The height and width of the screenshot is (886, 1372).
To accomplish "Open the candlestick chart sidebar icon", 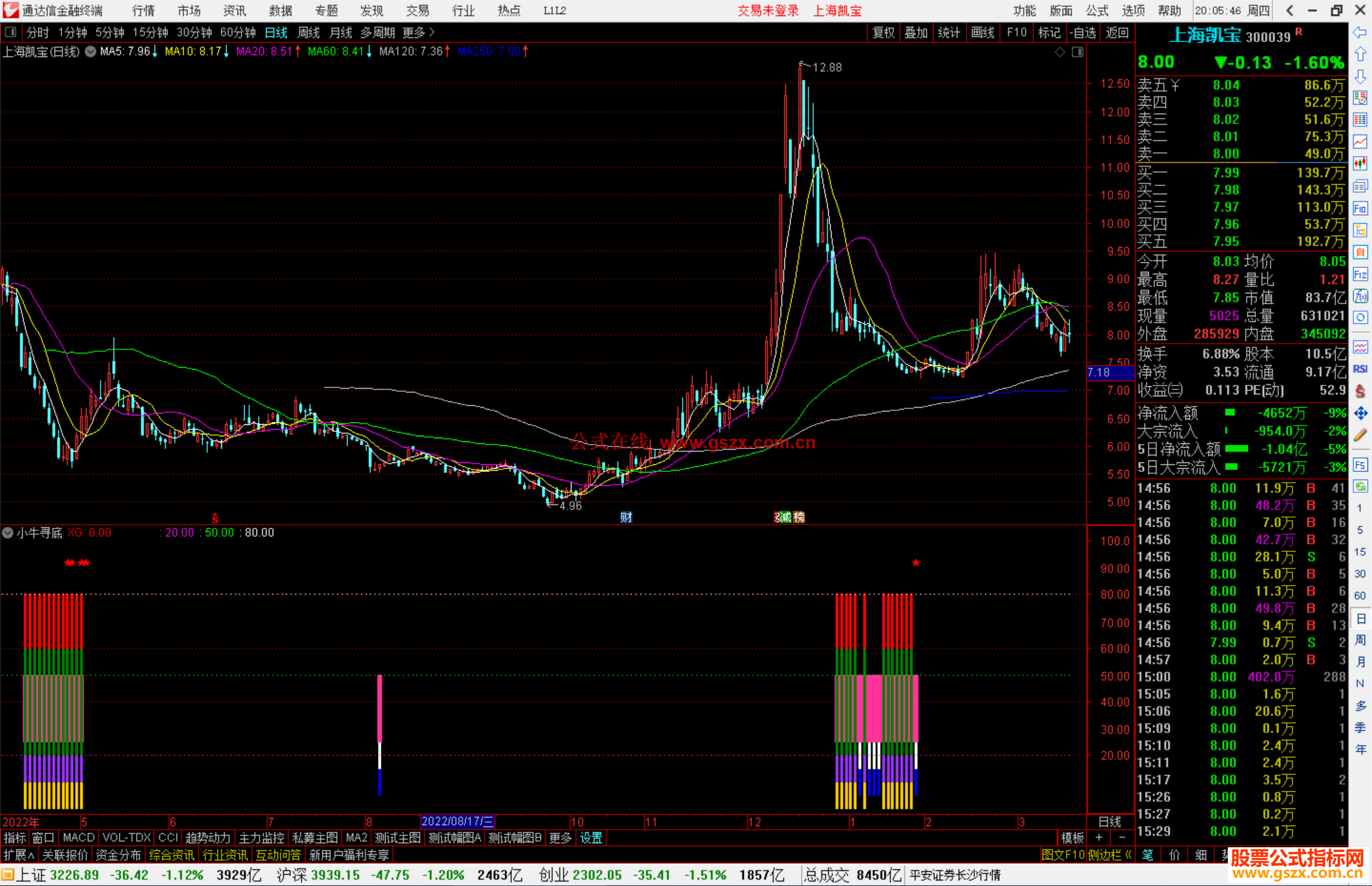I will click(x=1360, y=163).
